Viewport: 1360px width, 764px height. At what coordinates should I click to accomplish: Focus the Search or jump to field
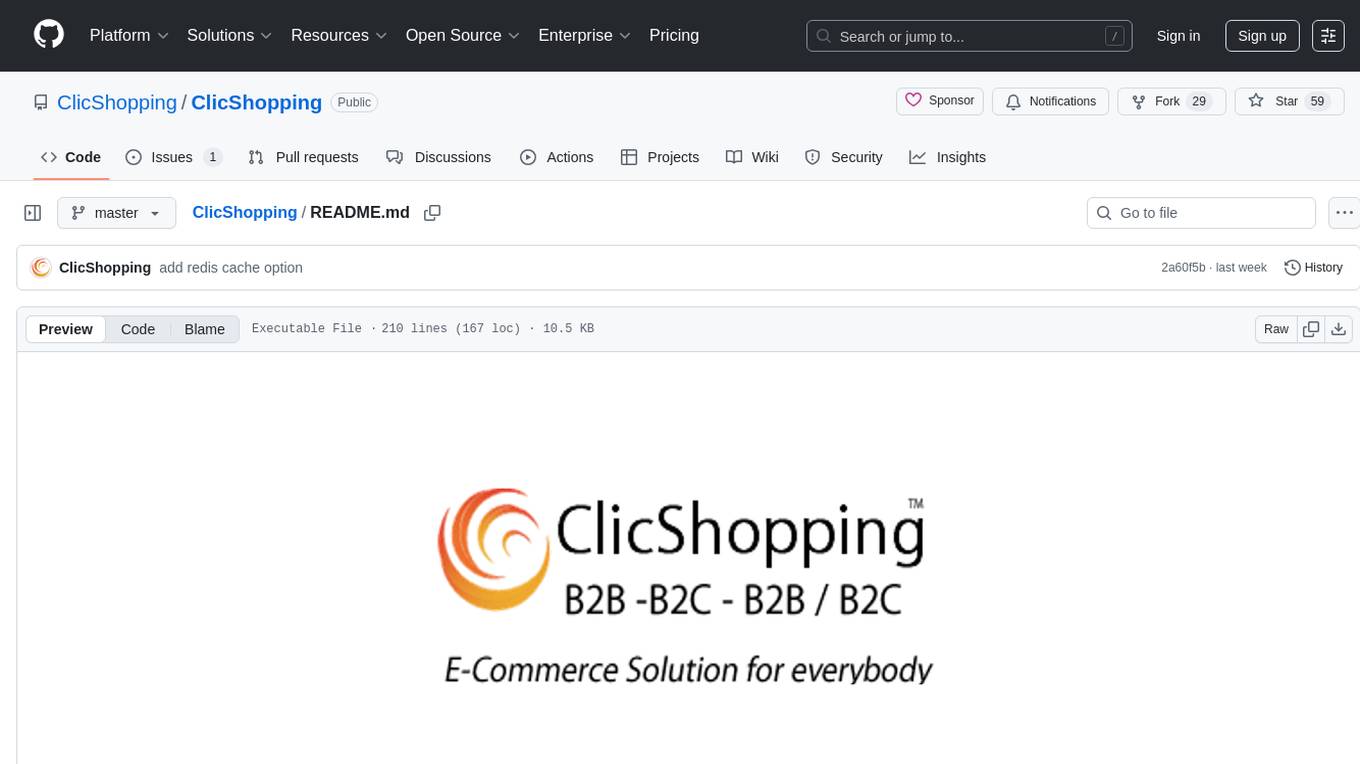pos(969,35)
